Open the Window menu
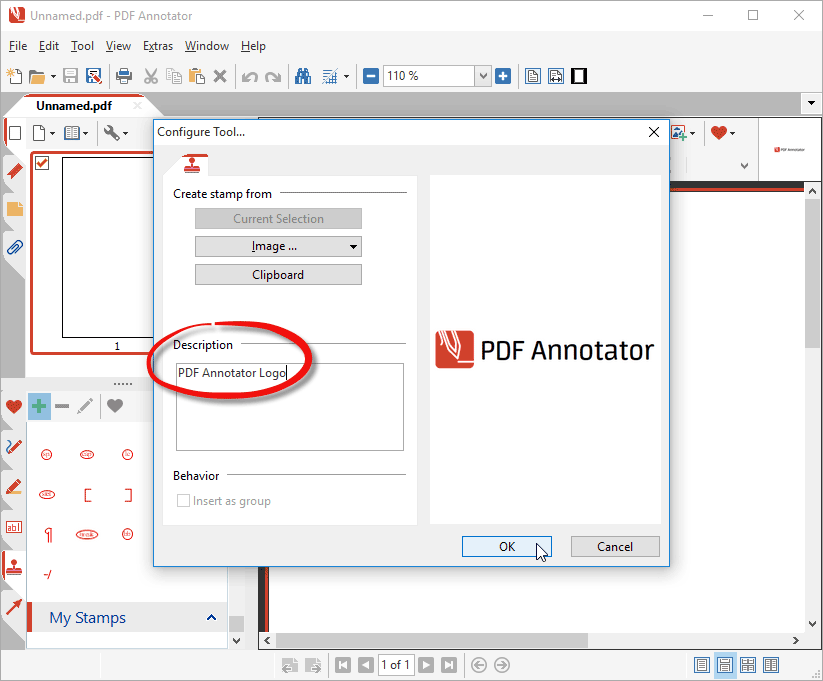The width and height of the screenshot is (823, 681). coord(207,46)
